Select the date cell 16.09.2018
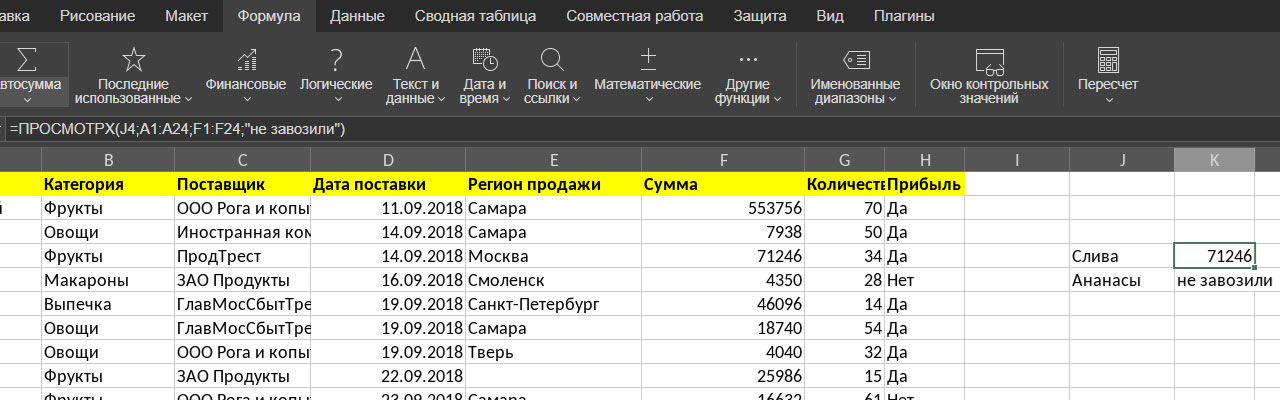The image size is (1280, 400). click(388, 280)
